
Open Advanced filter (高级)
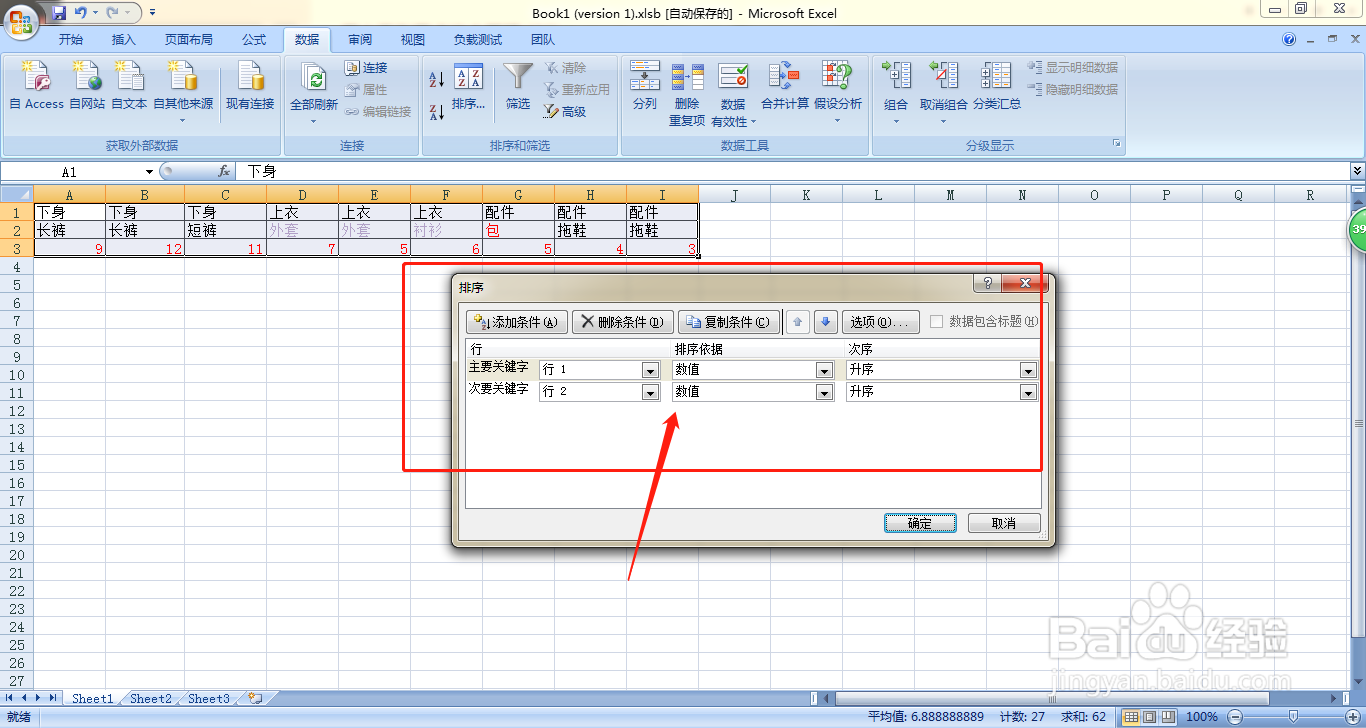click(x=565, y=112)
